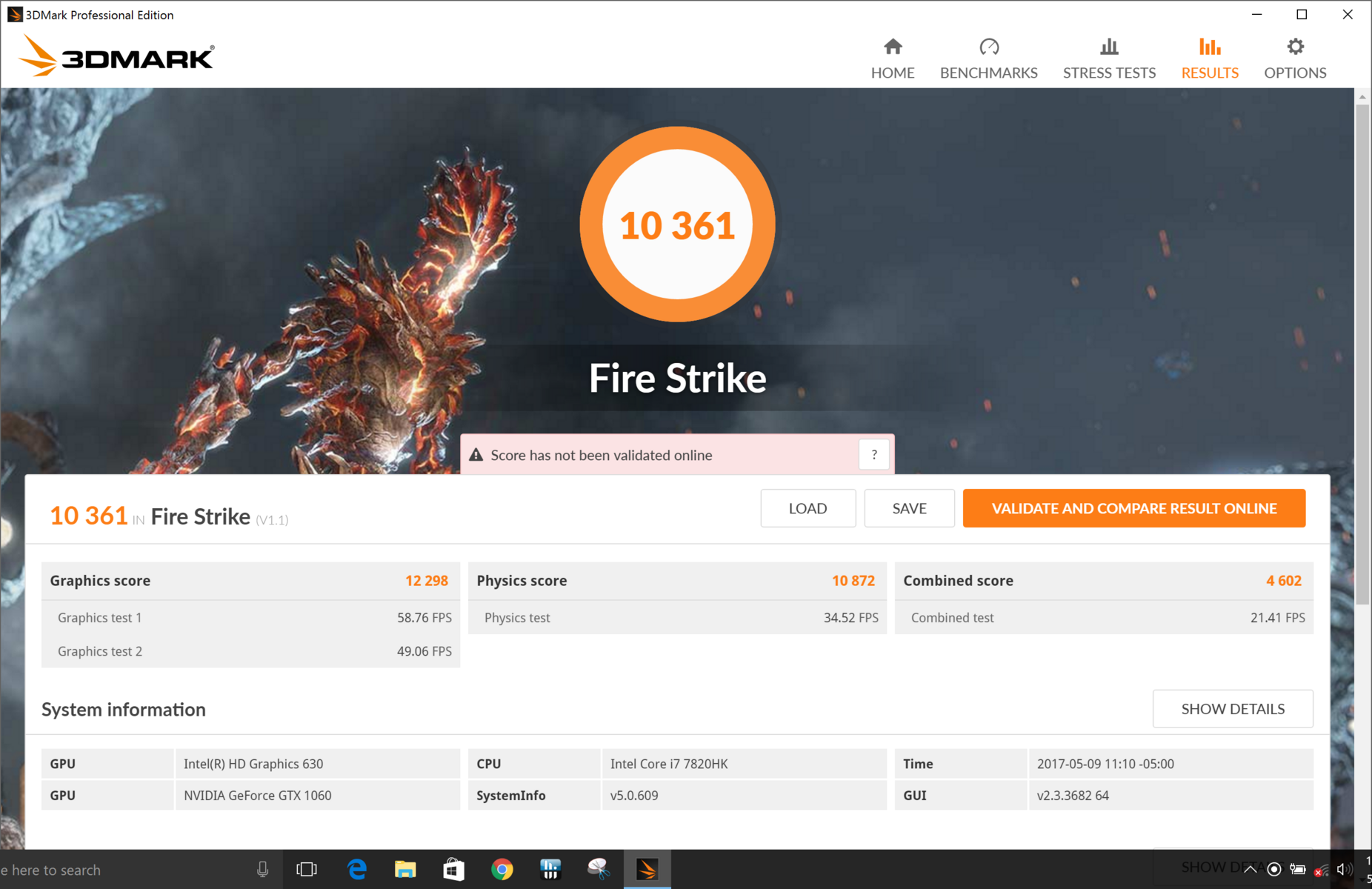Click the Physics test row
Screen dimensions: 1372x889
(x=677, y=617)
